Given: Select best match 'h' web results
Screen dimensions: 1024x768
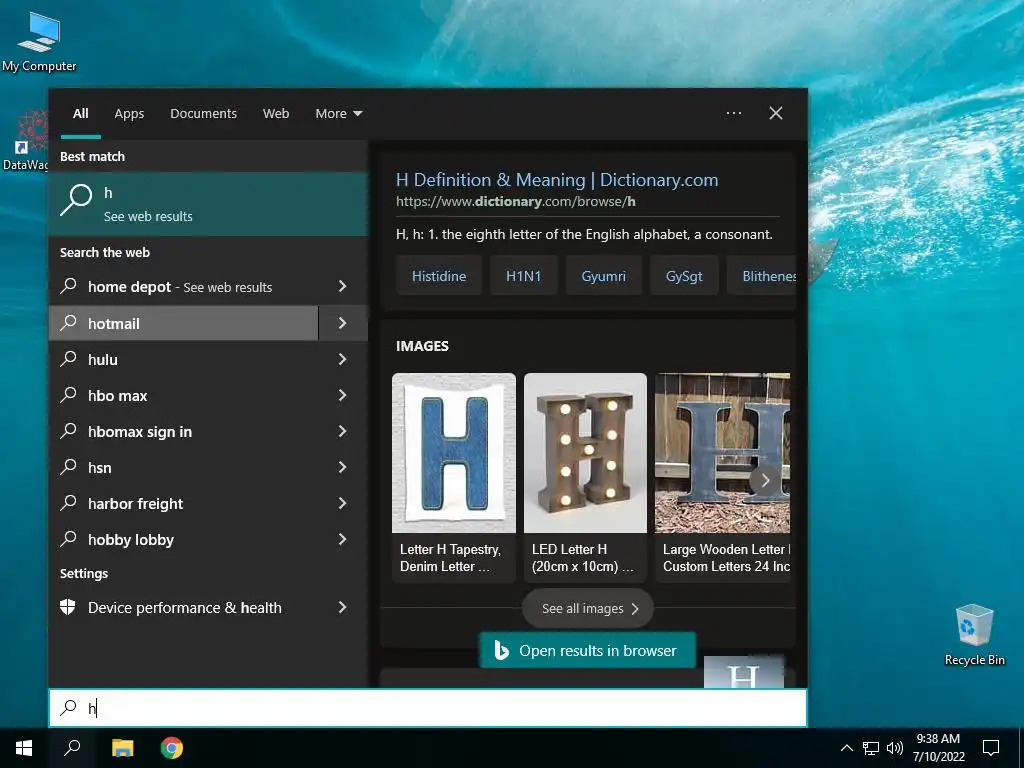Looking at the screenshot, I should click(208, 204).
